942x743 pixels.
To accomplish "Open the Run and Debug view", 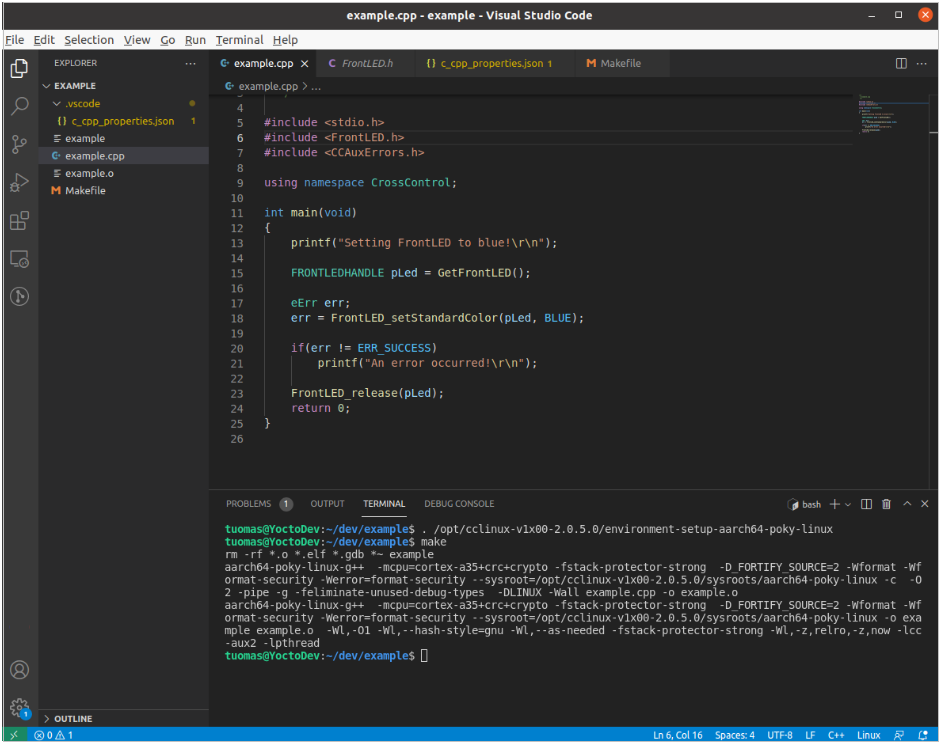I will pos(19,182).
